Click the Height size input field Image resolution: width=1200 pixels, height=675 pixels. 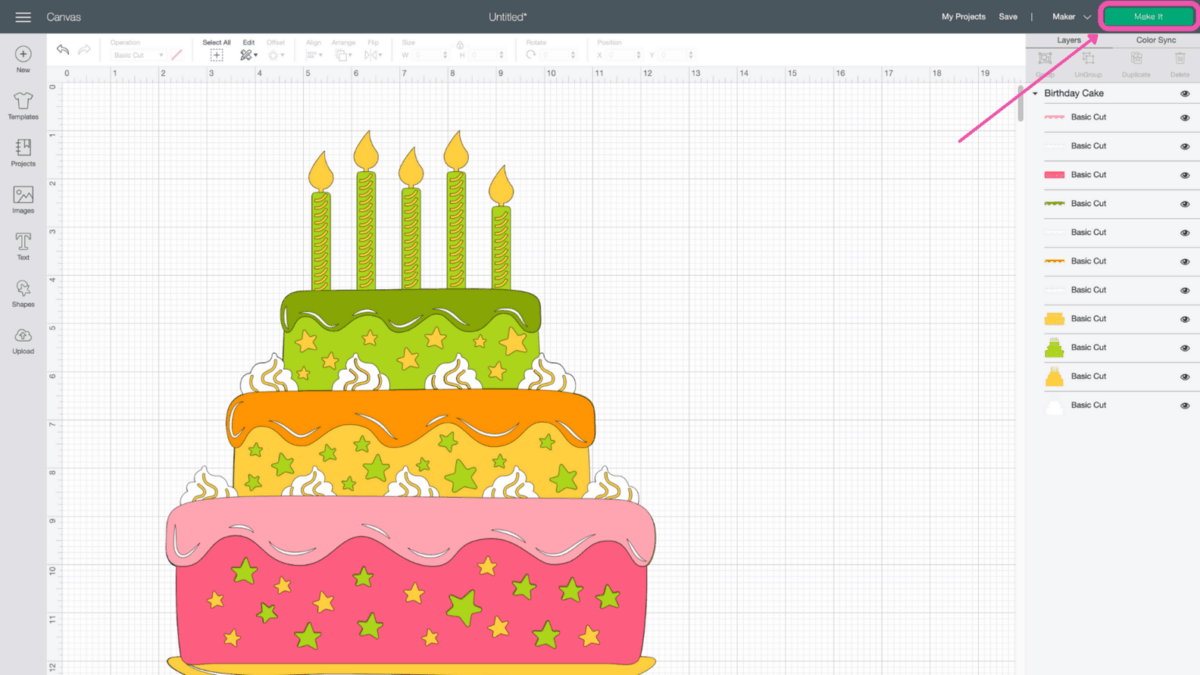(x=489, y=55)
